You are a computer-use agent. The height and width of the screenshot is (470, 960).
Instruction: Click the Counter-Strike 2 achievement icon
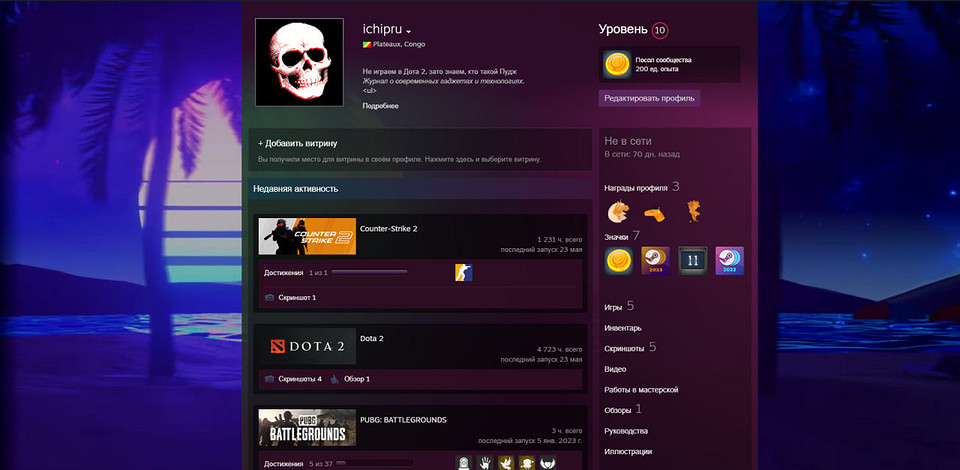[463, 272]
